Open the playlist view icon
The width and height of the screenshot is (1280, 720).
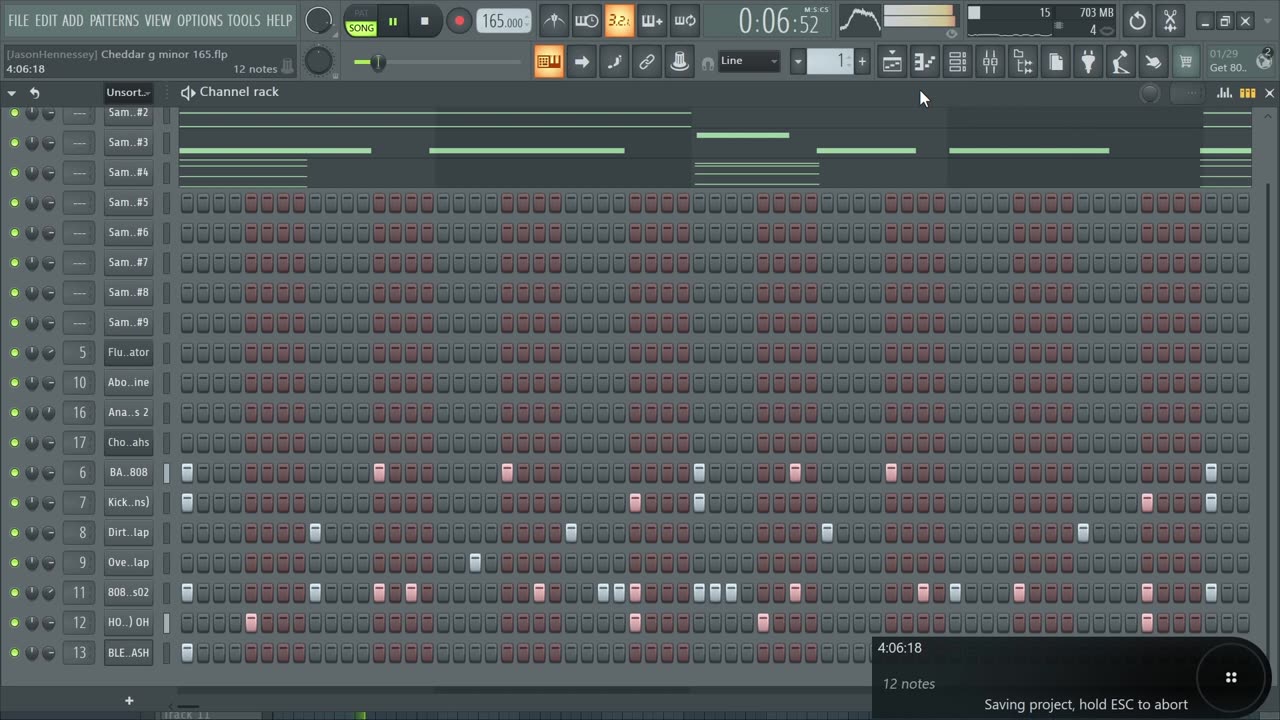892,62
